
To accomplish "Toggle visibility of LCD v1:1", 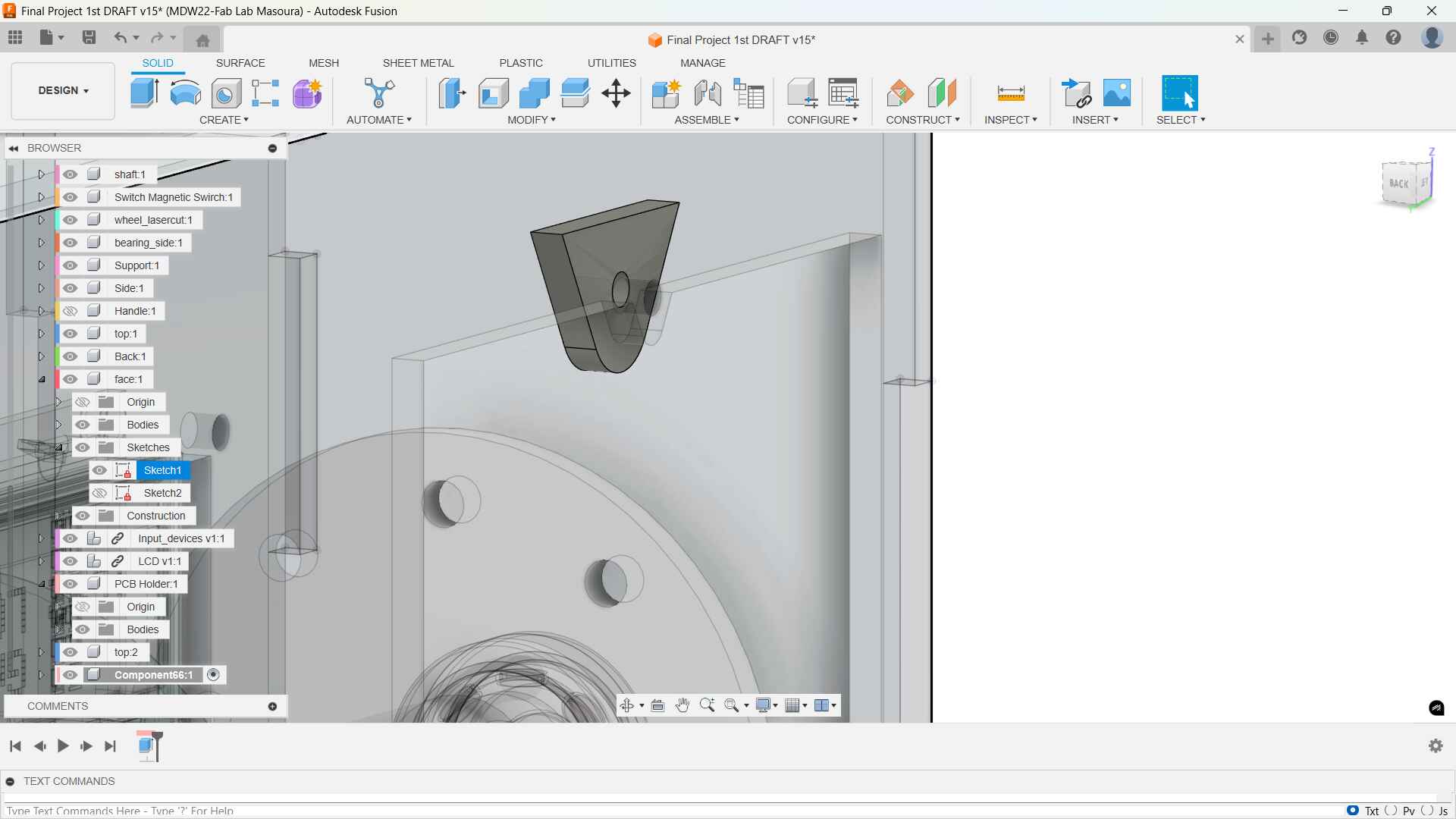I will click(x=71, y=561).
